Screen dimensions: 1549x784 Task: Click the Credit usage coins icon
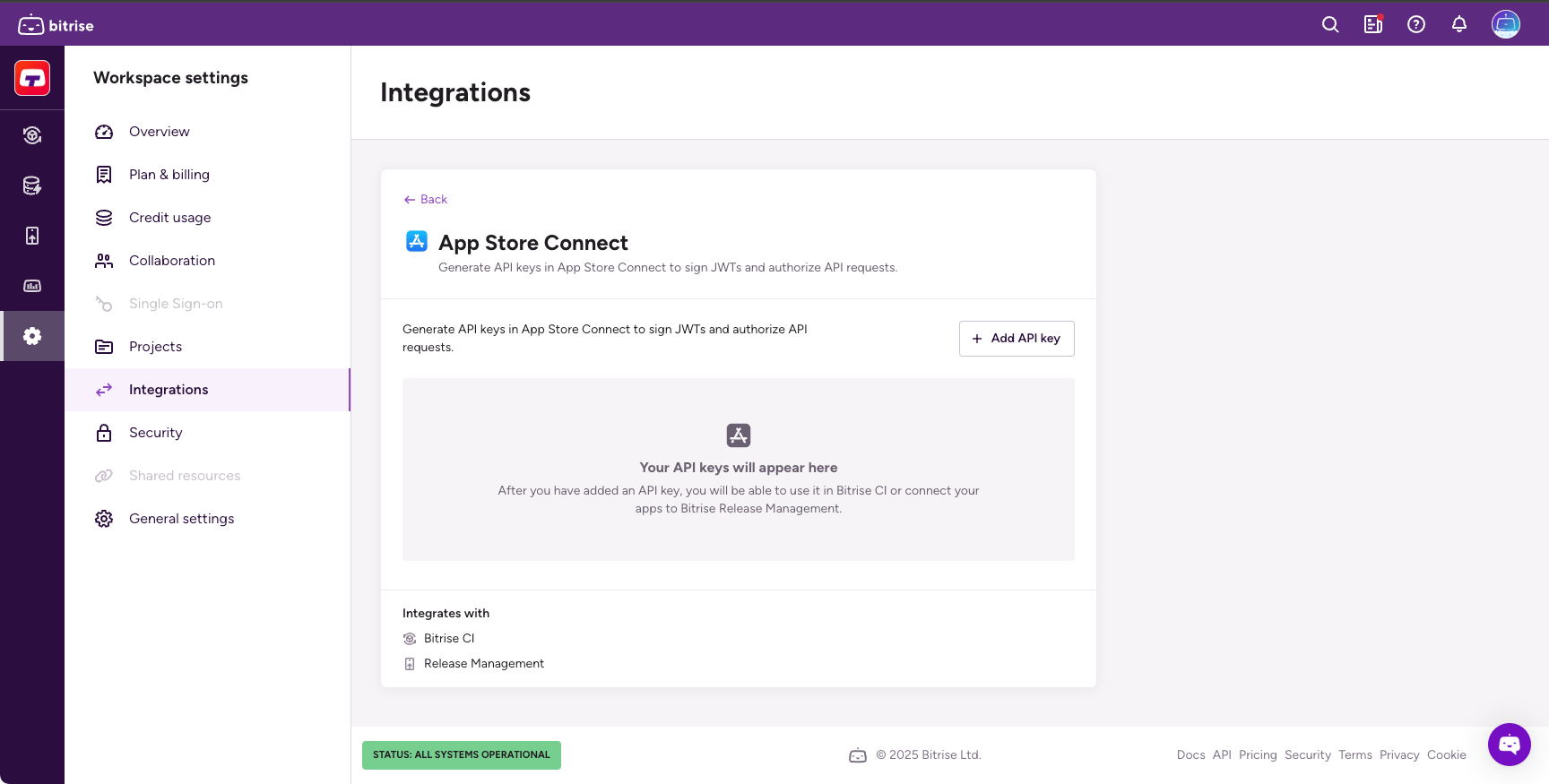click(104, 218)
